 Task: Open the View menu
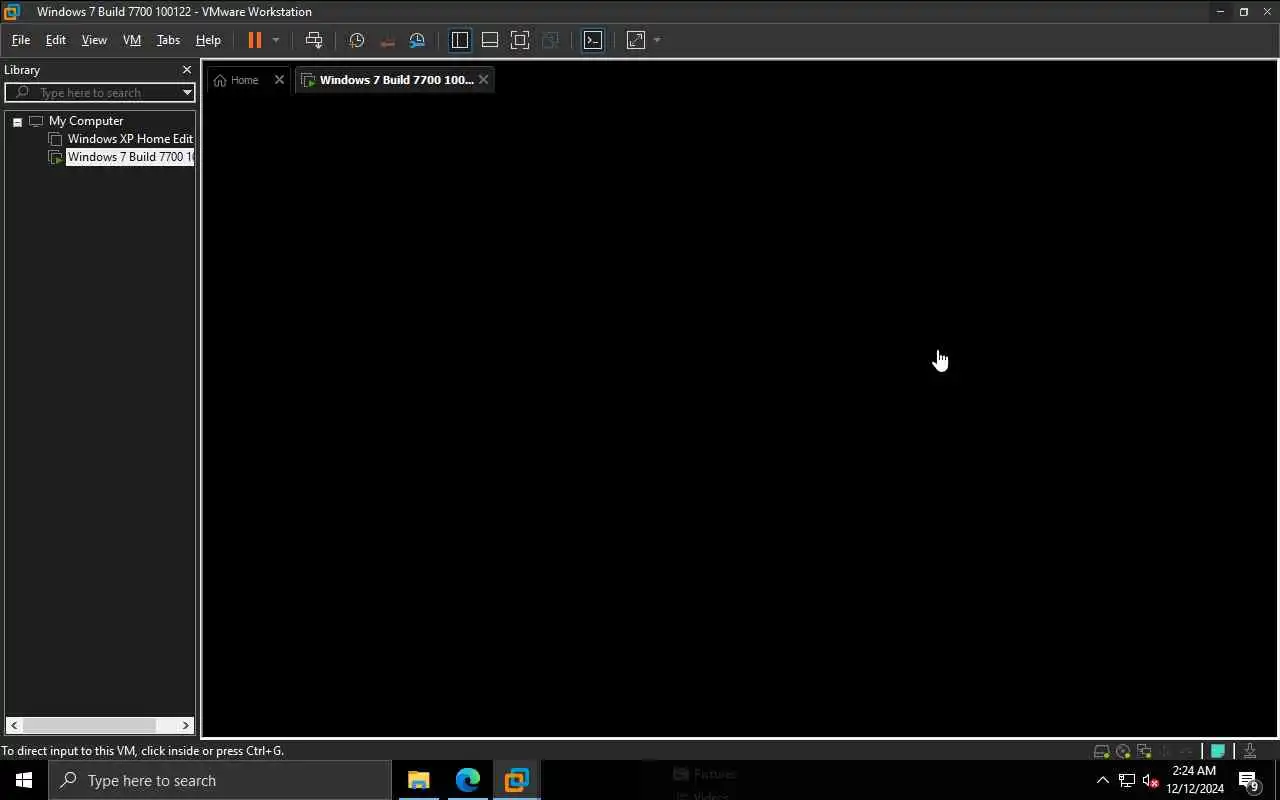point(94,40)
